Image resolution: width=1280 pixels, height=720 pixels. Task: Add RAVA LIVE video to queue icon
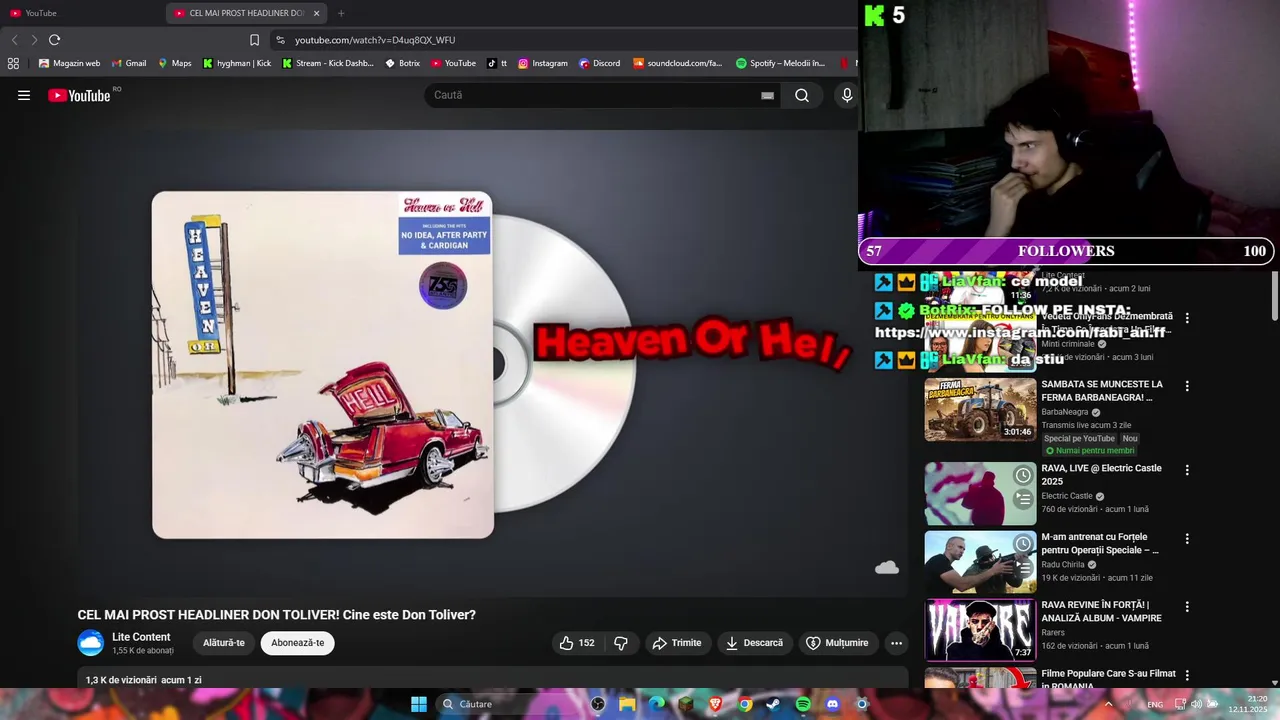tap(1023, 498)
